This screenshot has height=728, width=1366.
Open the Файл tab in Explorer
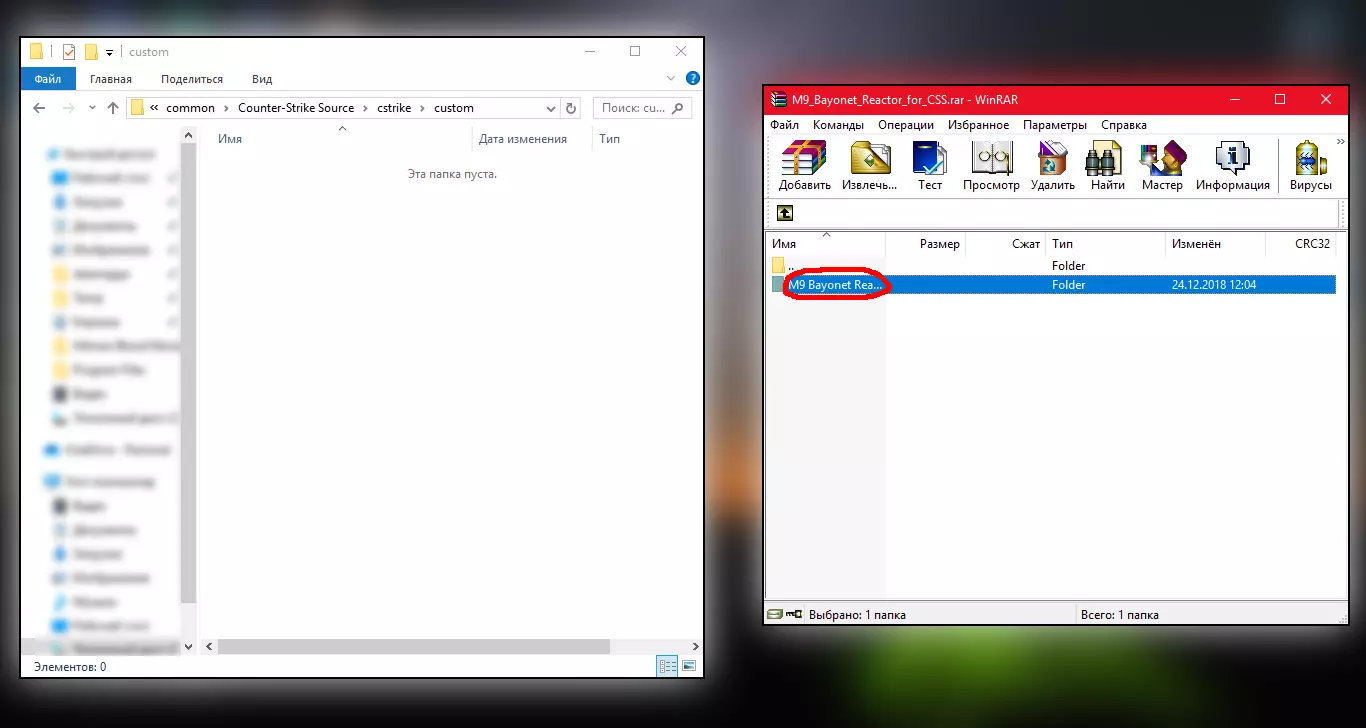pos(48,79)
